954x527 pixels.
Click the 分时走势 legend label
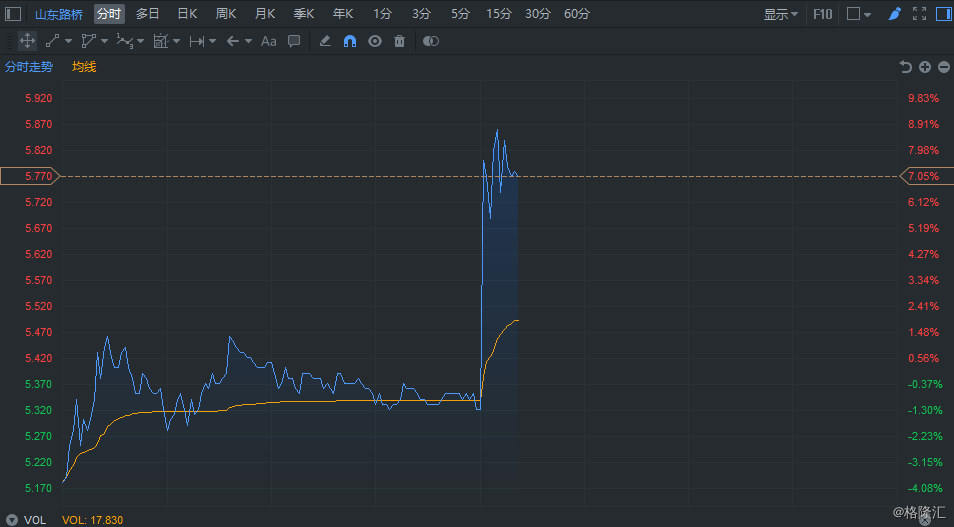(x=29, y=67)
